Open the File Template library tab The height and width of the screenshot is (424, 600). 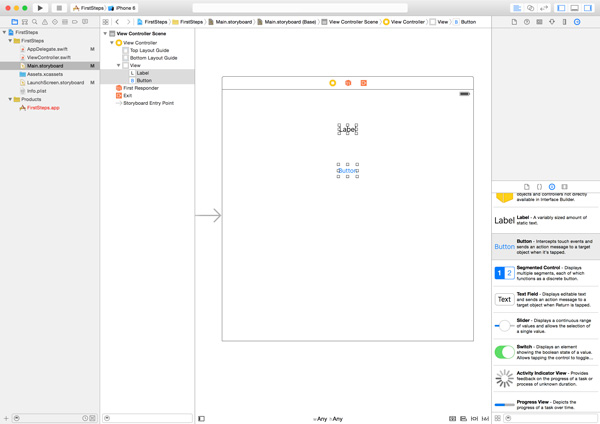point(527,187)
